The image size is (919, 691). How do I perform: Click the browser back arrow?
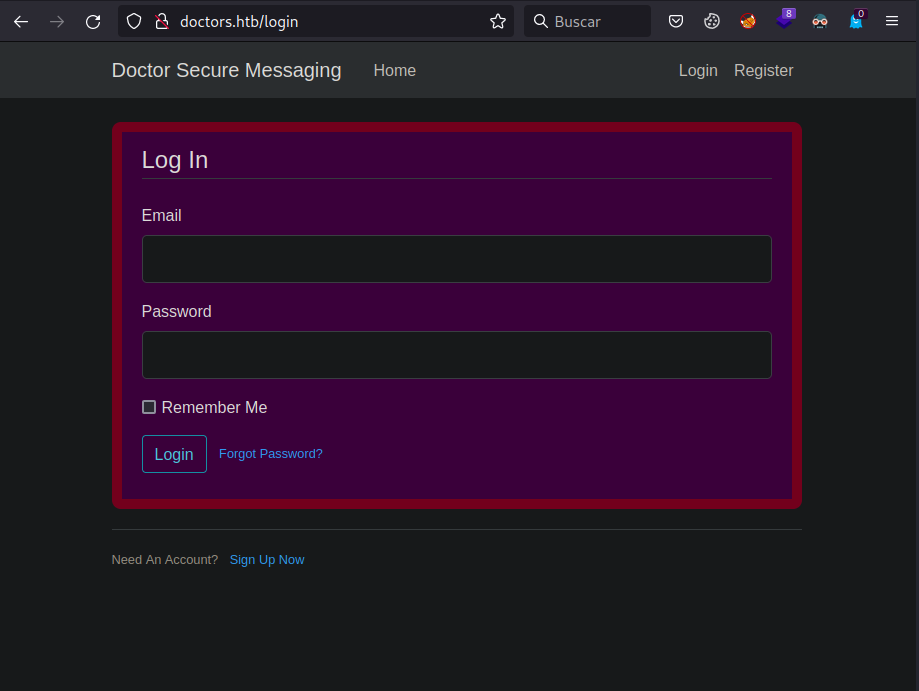pyautogui.click(x=21, y=21)
